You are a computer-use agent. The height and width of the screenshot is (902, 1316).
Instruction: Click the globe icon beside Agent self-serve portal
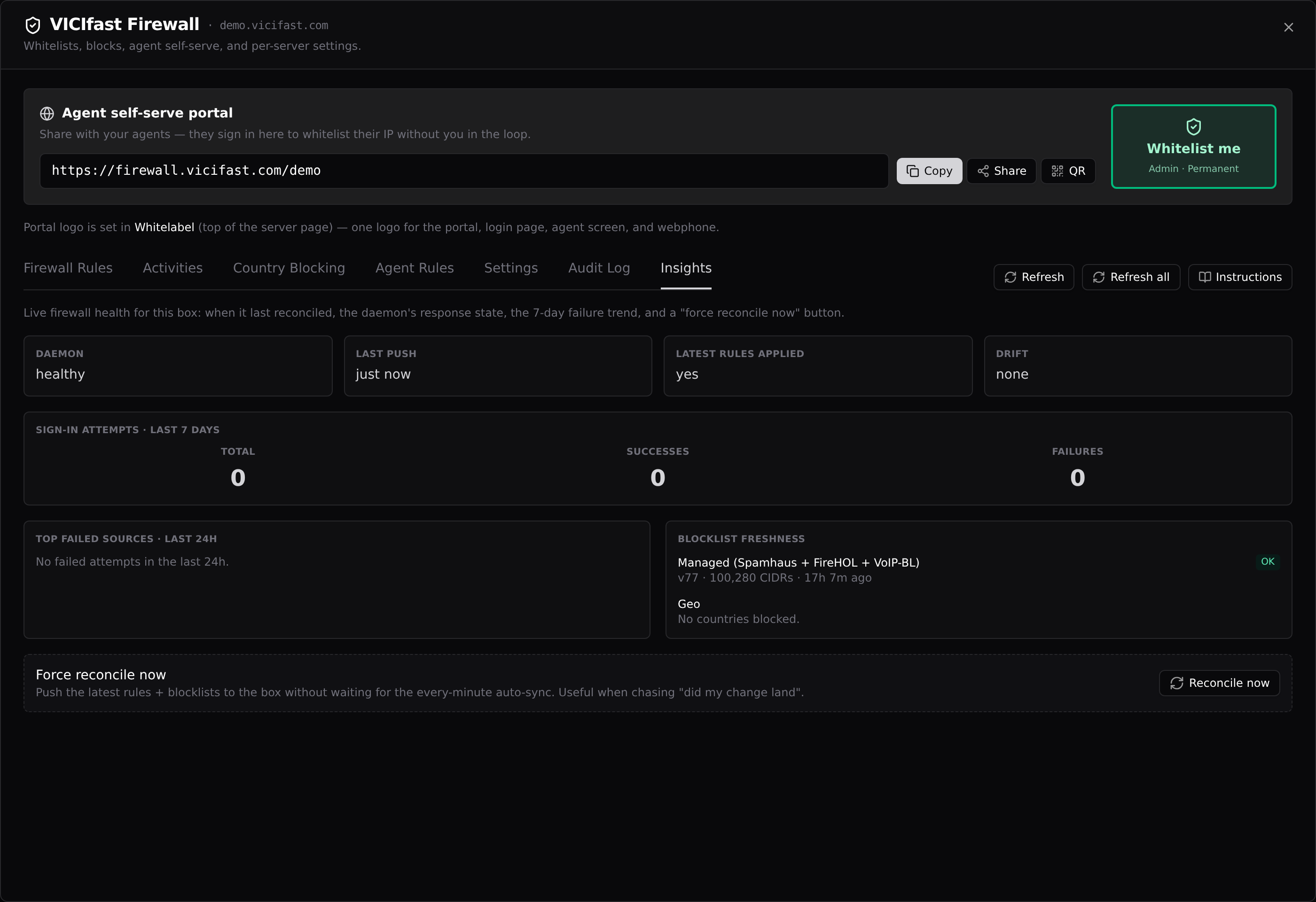[x=47, y=113]
